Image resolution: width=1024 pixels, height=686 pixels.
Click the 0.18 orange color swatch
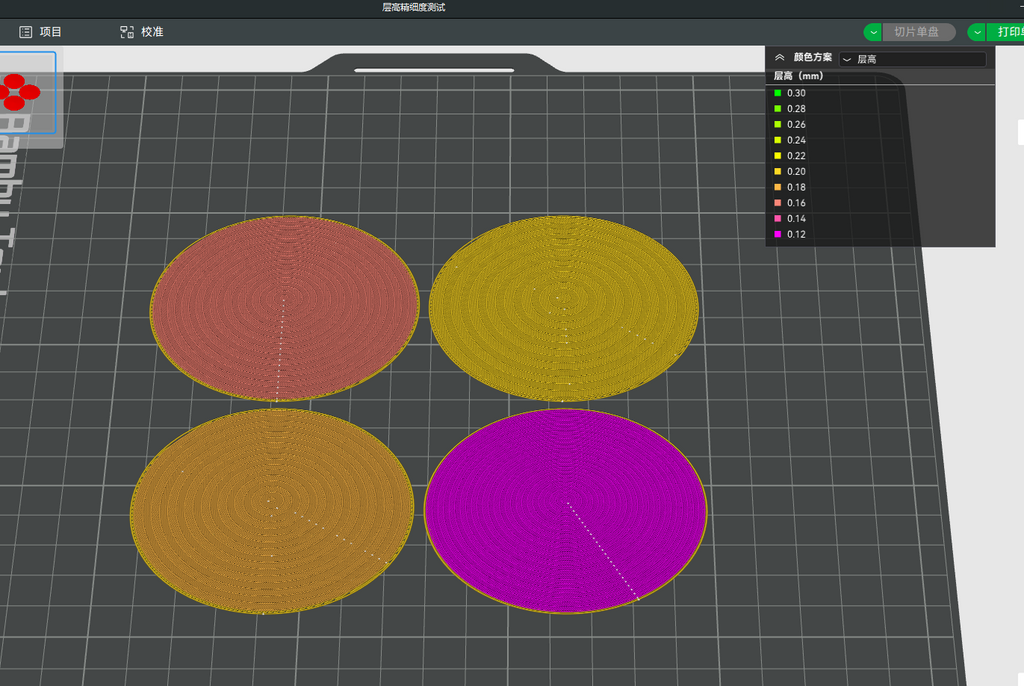777,187
